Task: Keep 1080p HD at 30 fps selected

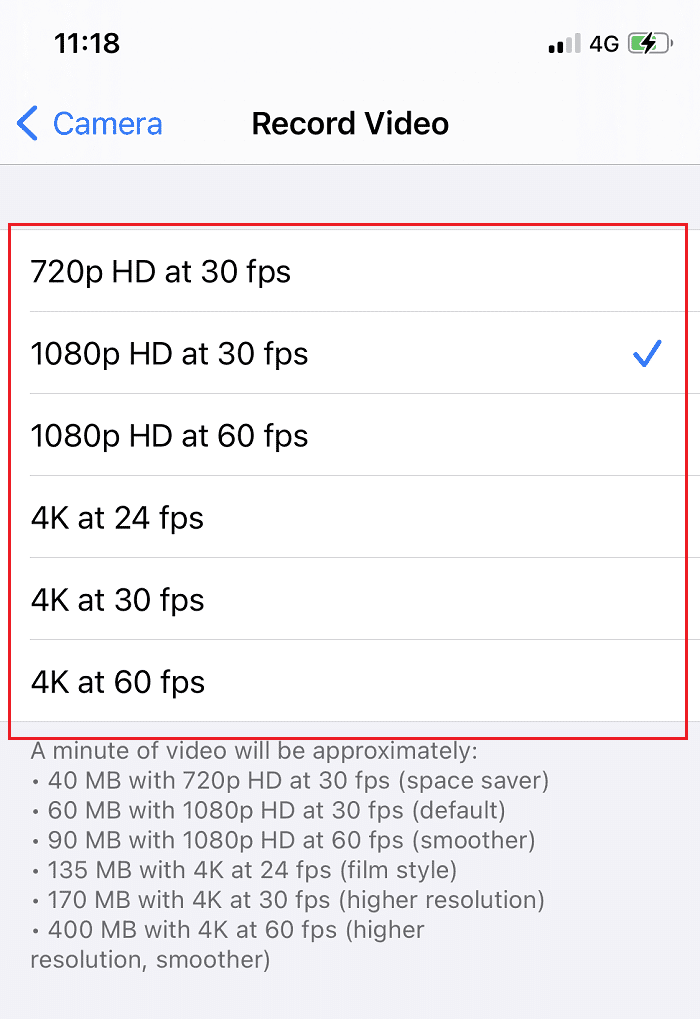Action: pyautogui.click(x=170, y=353)
